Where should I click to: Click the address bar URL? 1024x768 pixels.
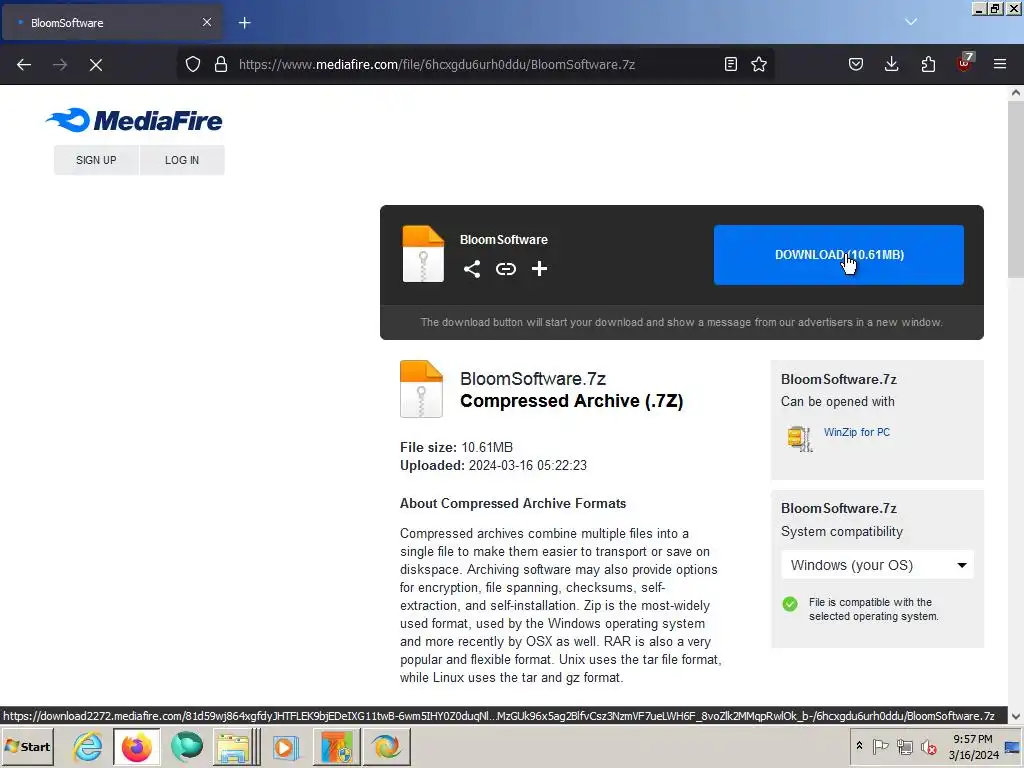437,64
